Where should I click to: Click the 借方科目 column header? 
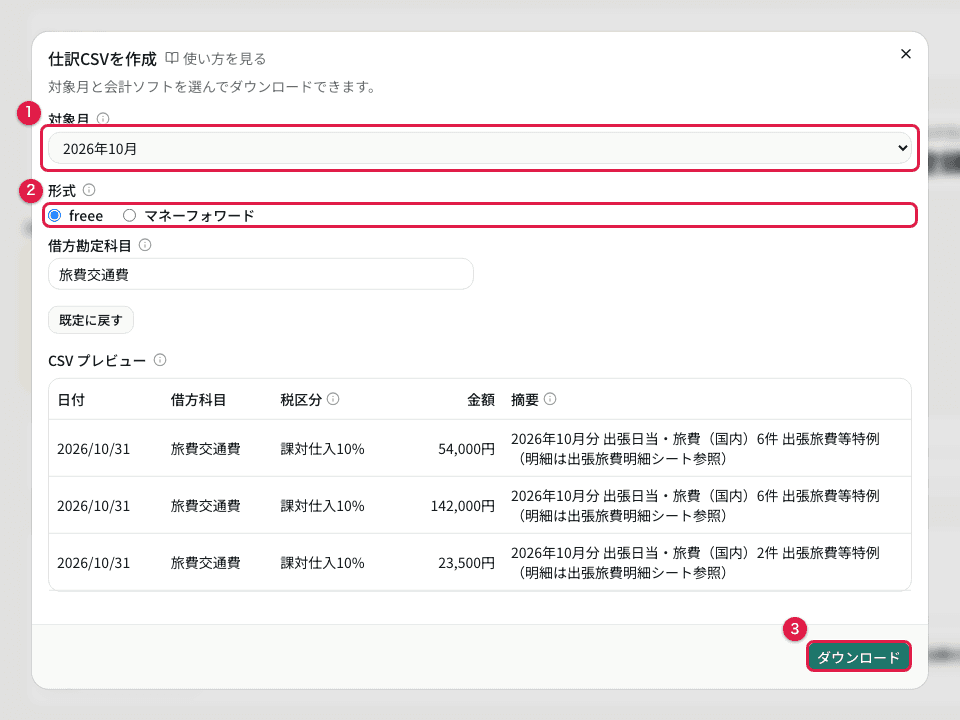pyautogui.click(x=198, y=400)
